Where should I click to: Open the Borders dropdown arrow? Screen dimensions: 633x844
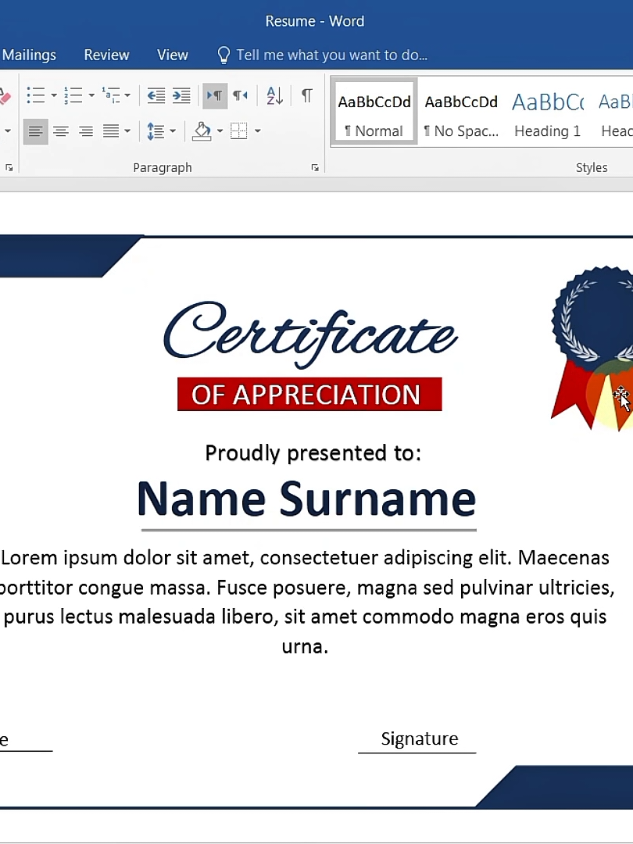click(x=257, y=131)
